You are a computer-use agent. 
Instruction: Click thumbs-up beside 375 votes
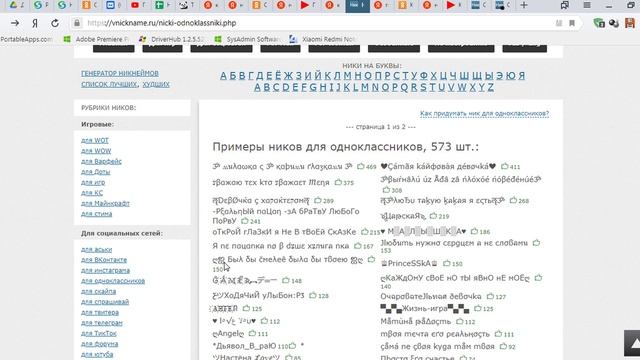pyautogui.click(x=338, y=182)
